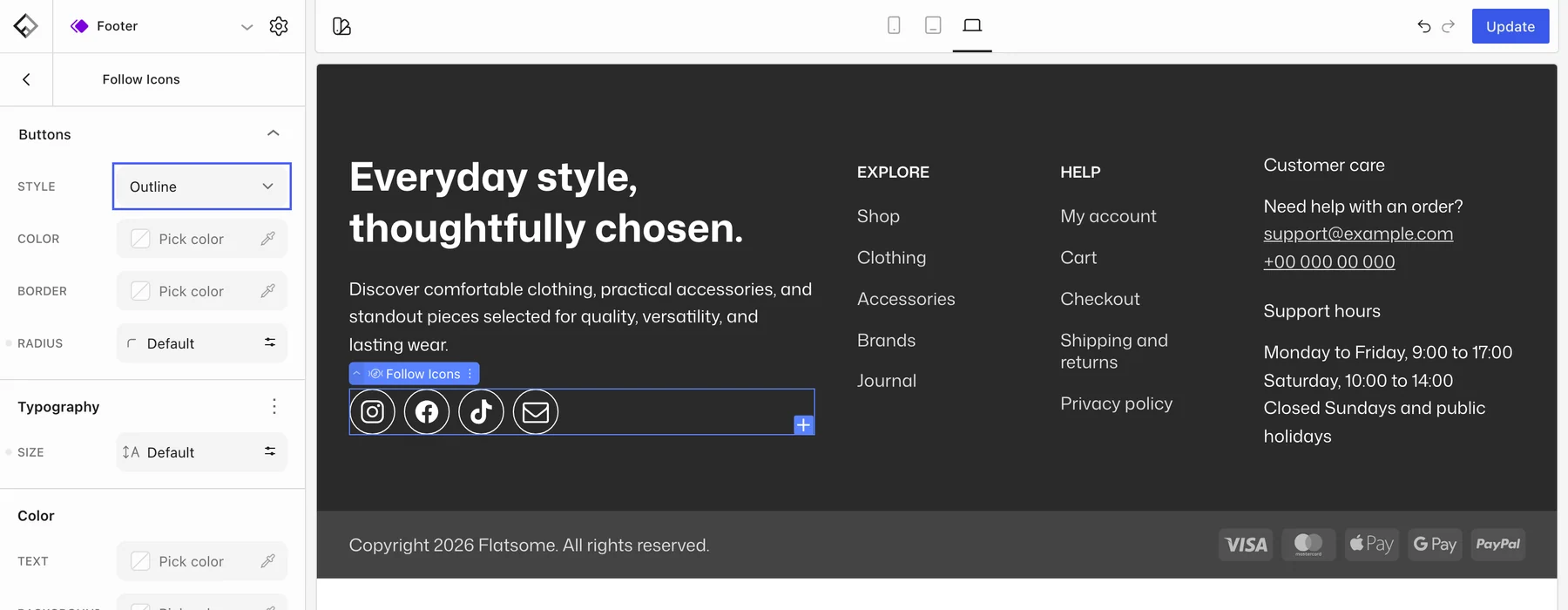Open the Checkout link
Viewport: 1568px width, 610px height.
[x=1100, y=299]
